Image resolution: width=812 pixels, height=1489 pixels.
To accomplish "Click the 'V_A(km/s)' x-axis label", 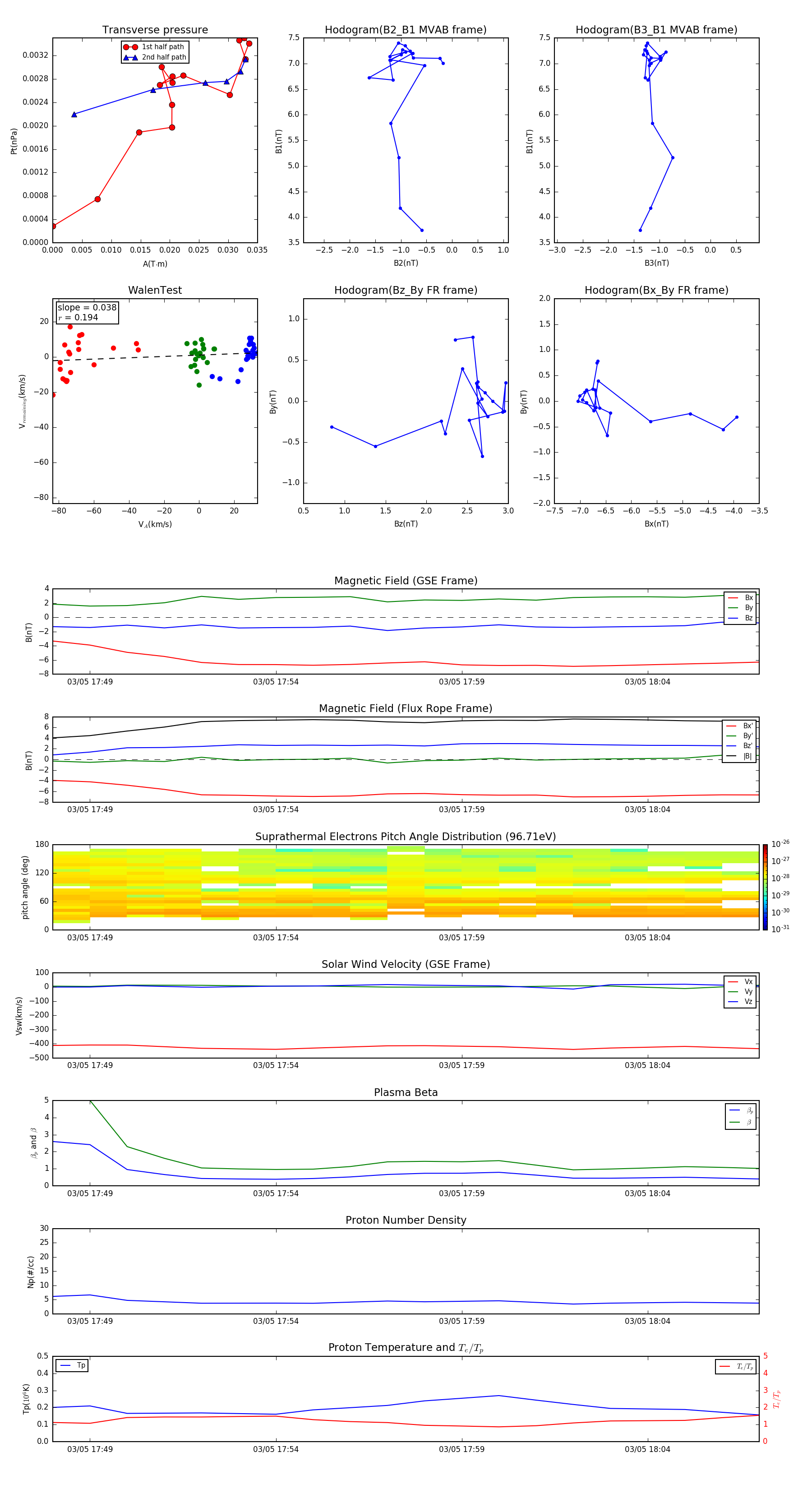I will click(x=155, y=524).
